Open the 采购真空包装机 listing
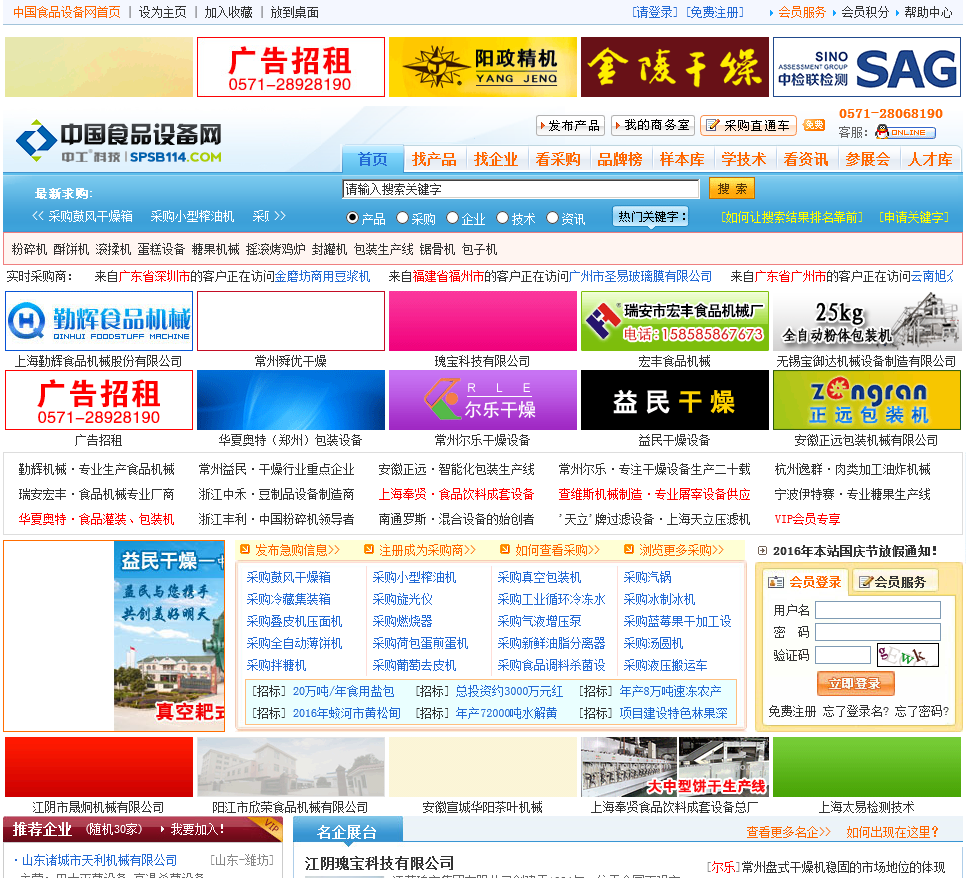The height and width of the screenshot is (878, 966). (x=539, y=577)
